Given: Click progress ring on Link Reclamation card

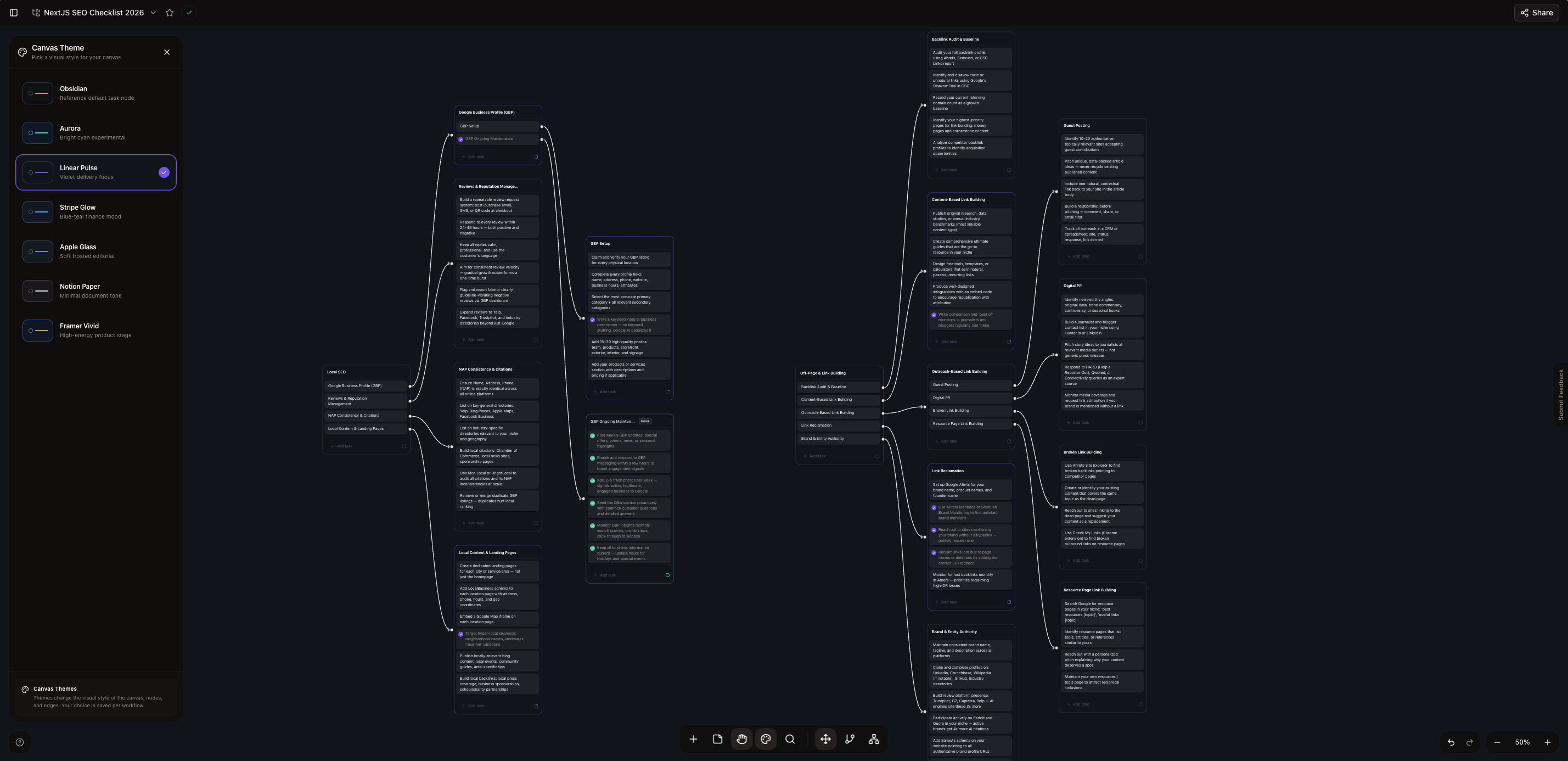Looking at the screenshot, I should 1009,602.
